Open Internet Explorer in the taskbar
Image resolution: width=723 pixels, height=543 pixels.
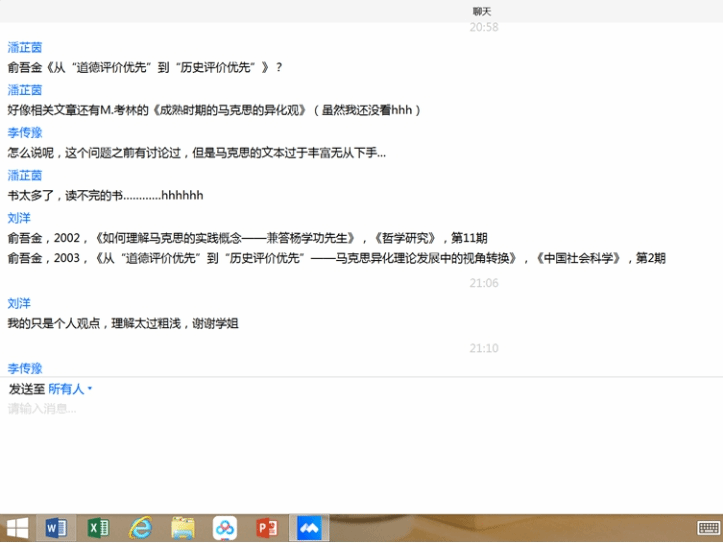140,527
